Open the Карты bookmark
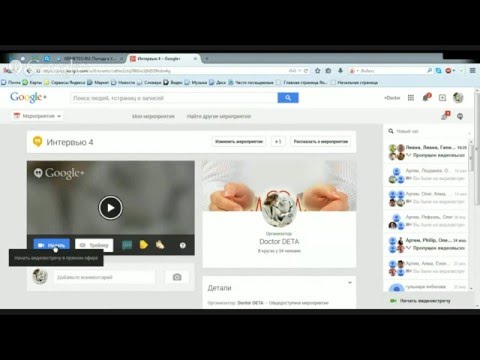480x360 pixels. click(x=32, y=82)
